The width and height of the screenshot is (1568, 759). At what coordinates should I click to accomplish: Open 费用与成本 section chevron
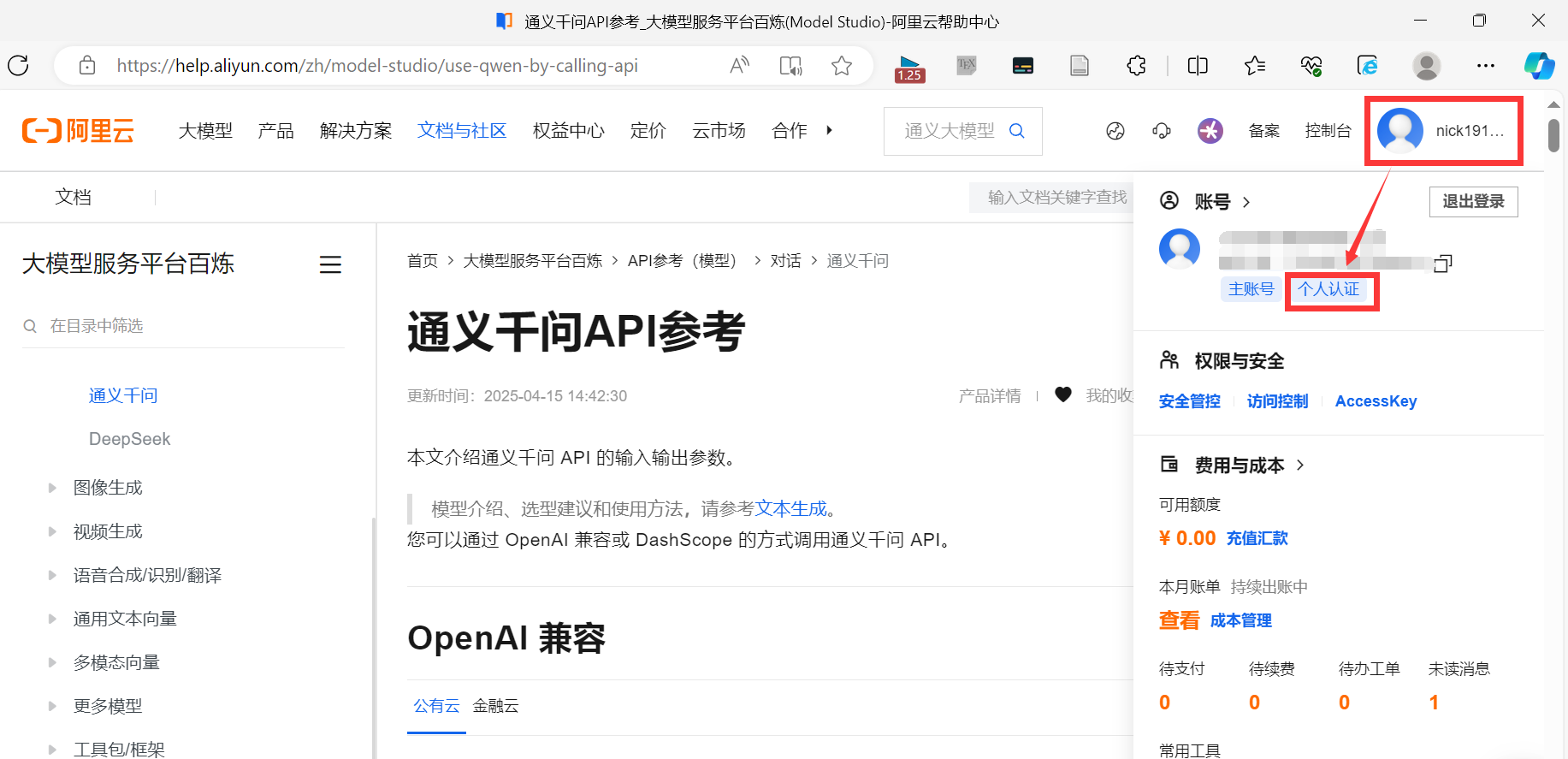pyautogui.click(x=1300, y=465)
